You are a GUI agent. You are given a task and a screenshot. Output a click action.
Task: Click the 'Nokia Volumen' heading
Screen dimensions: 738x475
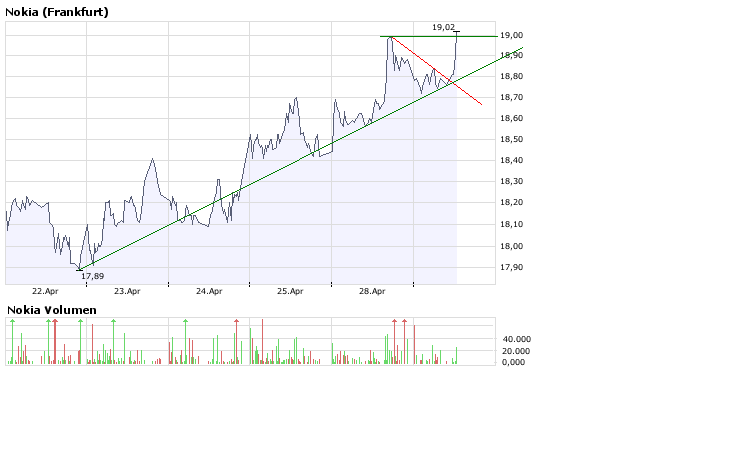(x=52, y=310)
